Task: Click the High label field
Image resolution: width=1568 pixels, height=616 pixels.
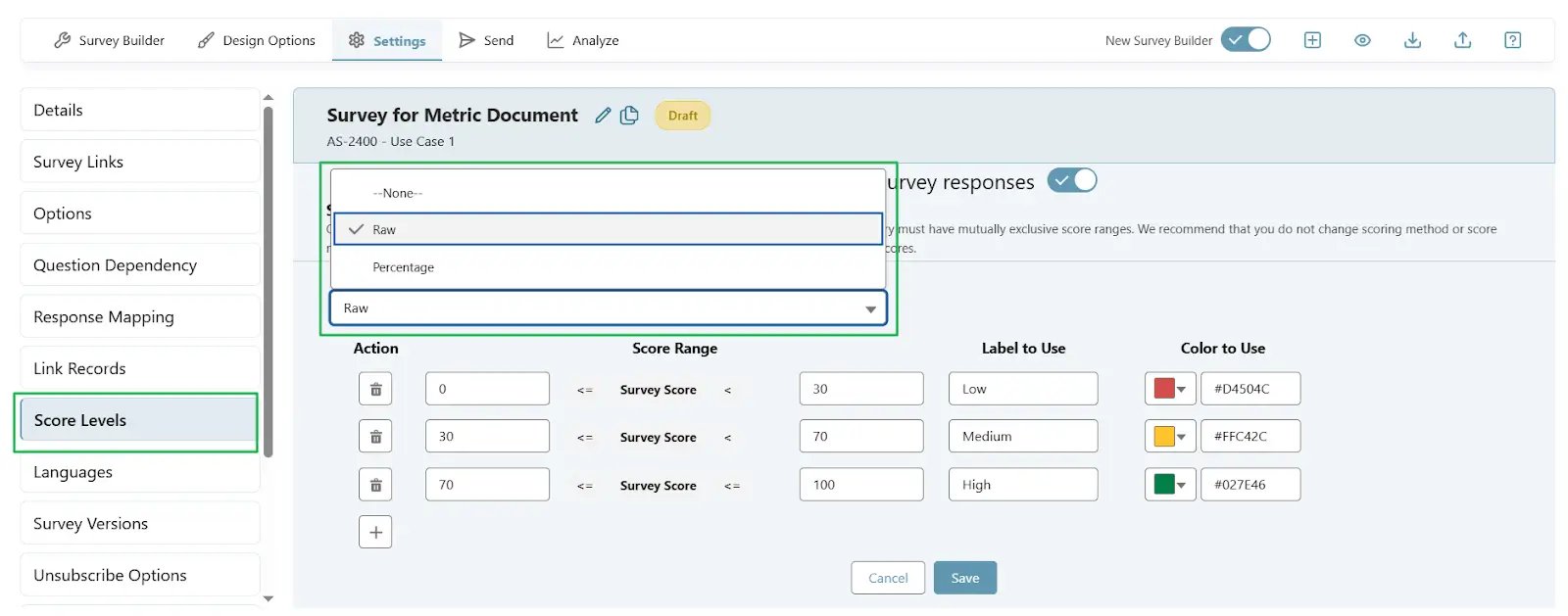Action: pyautogui.click(x=1023, y=484)
